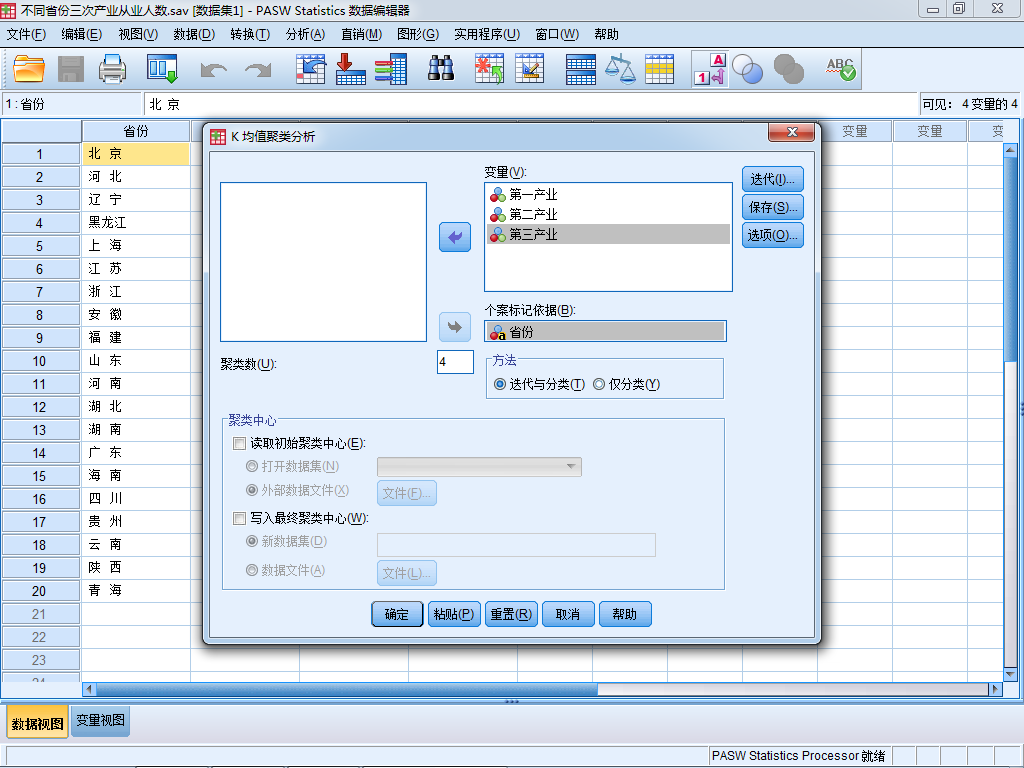Open the 图形 menu
The image size is (1024, 768).
(418, 34)
